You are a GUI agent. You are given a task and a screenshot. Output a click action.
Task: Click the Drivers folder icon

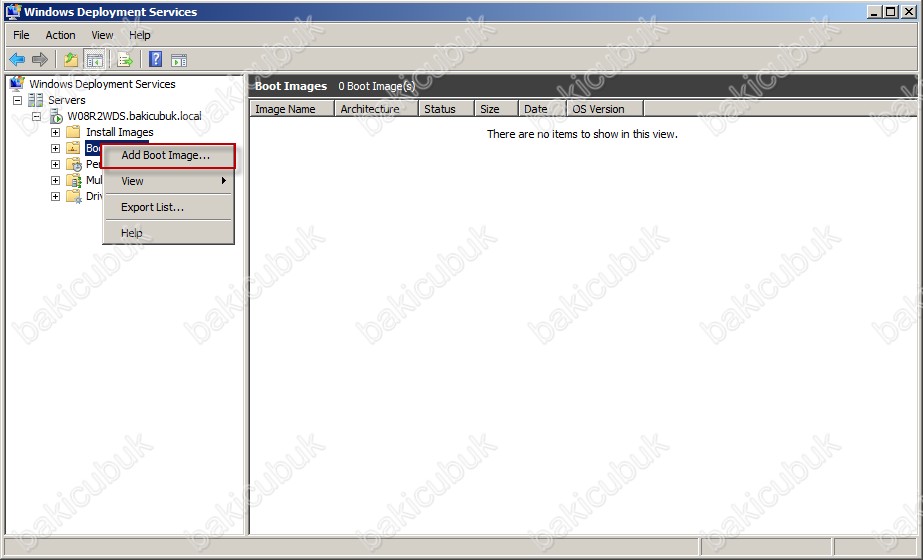(74, 196)
